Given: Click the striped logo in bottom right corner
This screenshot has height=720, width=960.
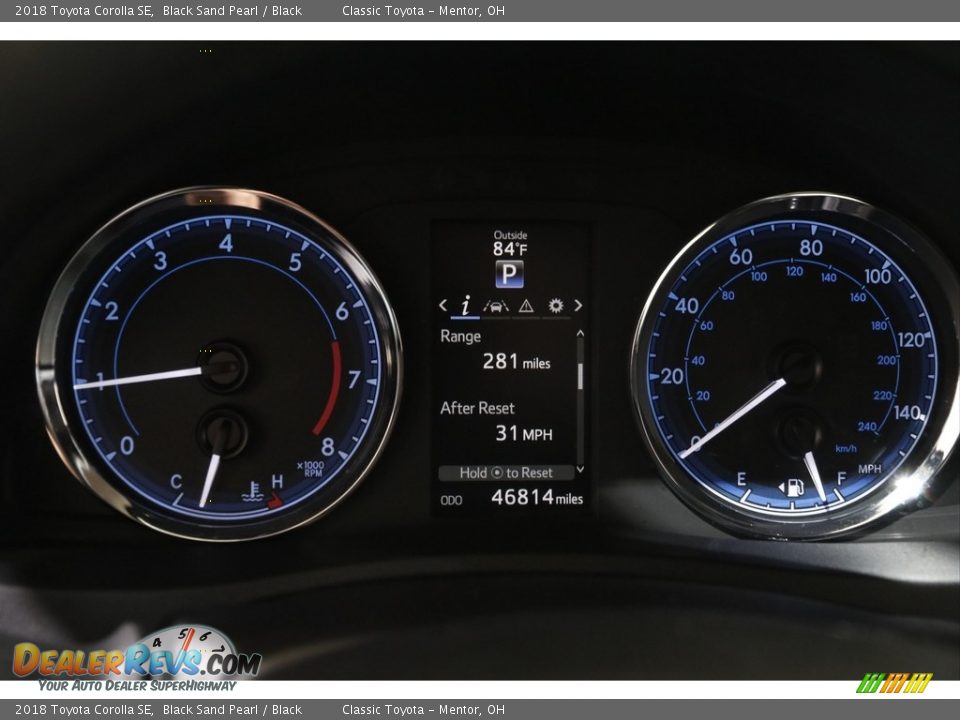Looking at the screenshot, I should 895,683.
